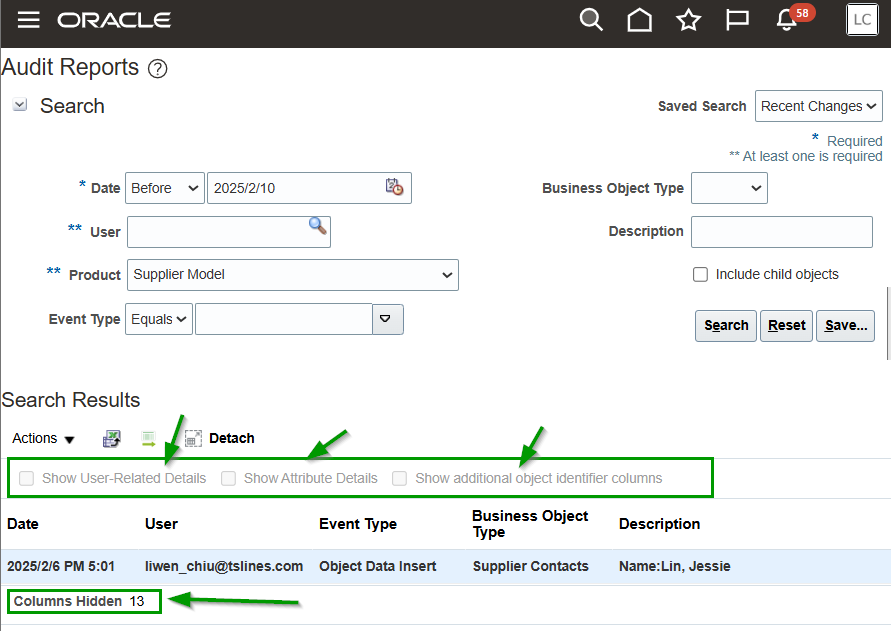Export results to Excel icon

(111, 438)
